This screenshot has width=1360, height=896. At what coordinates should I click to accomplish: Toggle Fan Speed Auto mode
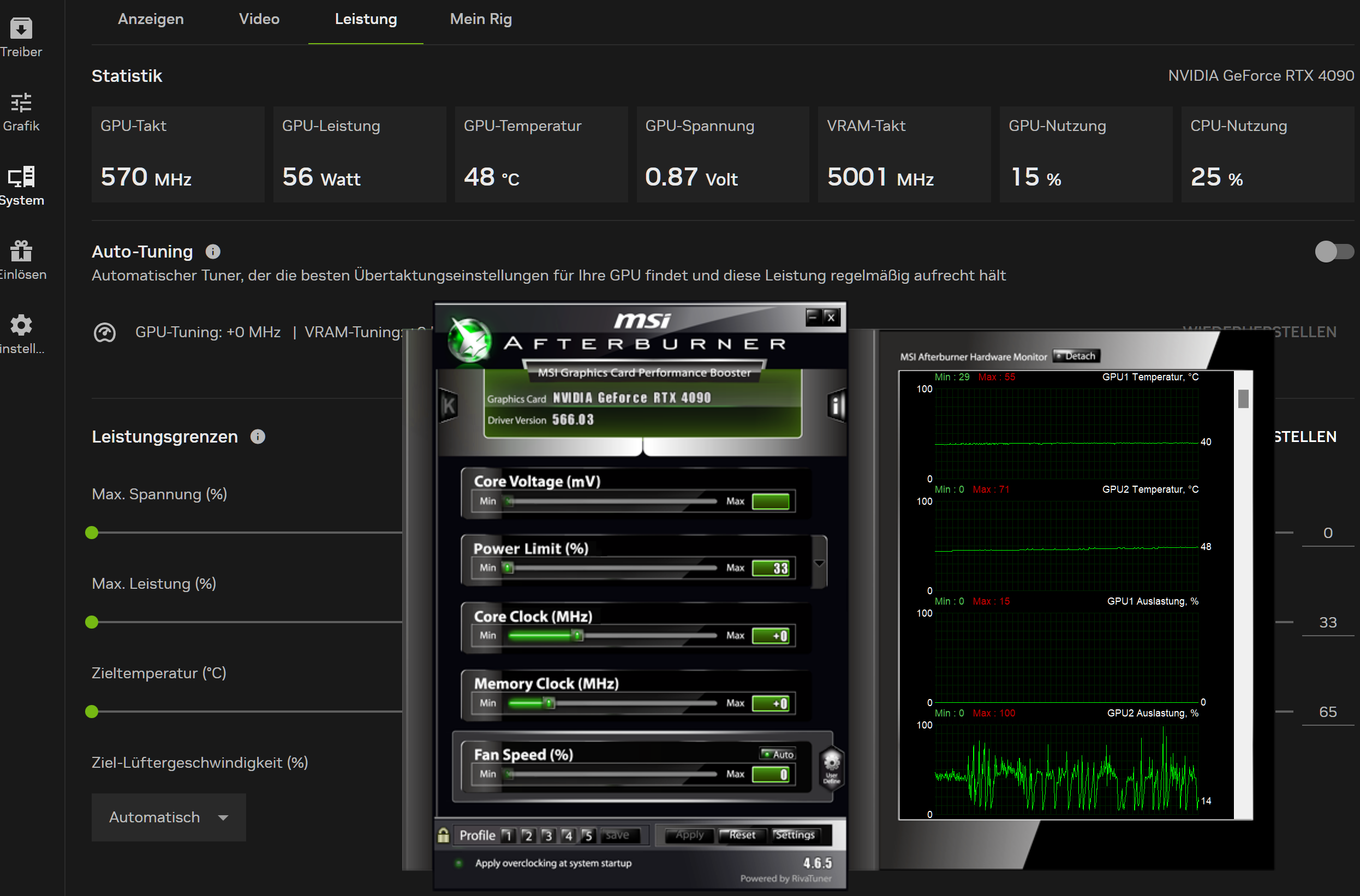[x=778, y=754]
